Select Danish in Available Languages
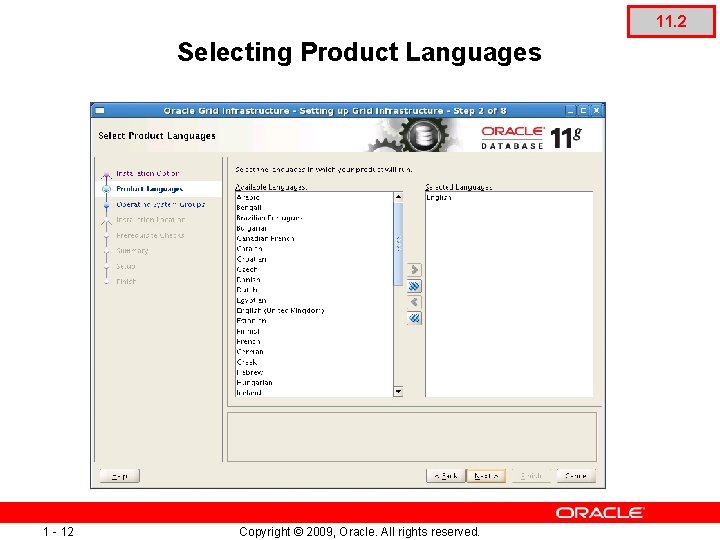720x540 pixels. tap(314, 280)
